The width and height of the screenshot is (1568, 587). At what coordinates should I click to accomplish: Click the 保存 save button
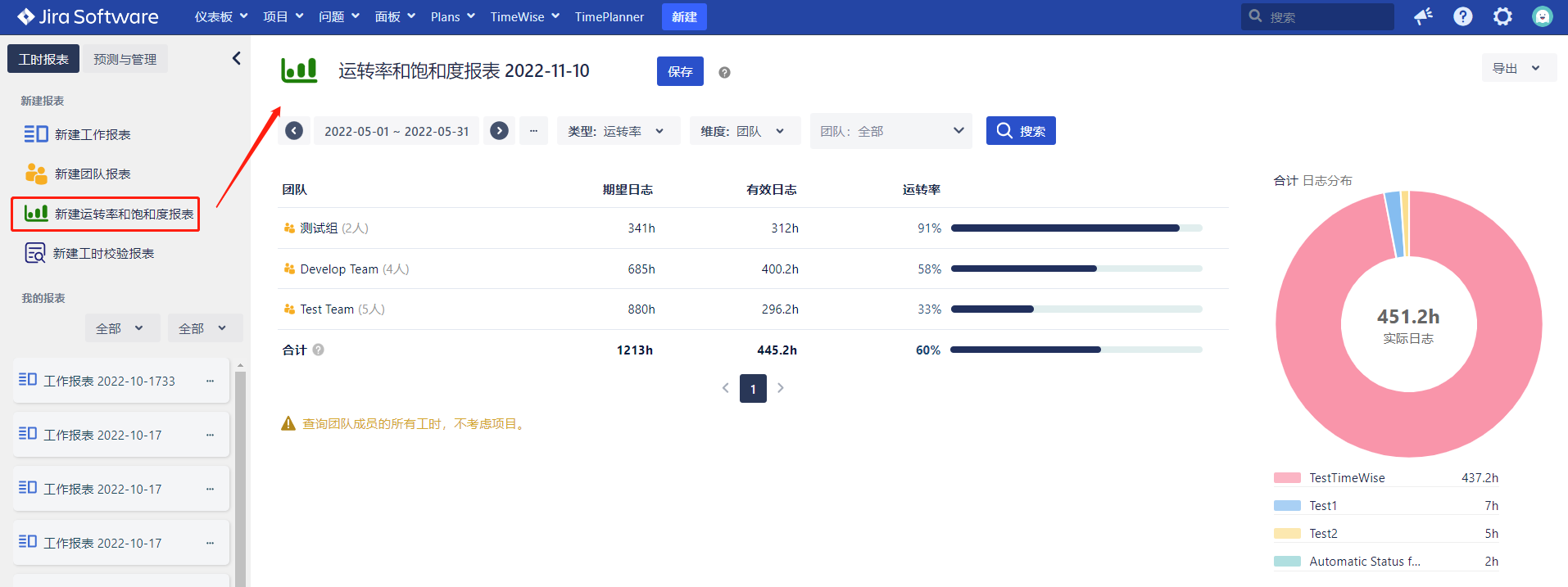(x=680, y=72)
